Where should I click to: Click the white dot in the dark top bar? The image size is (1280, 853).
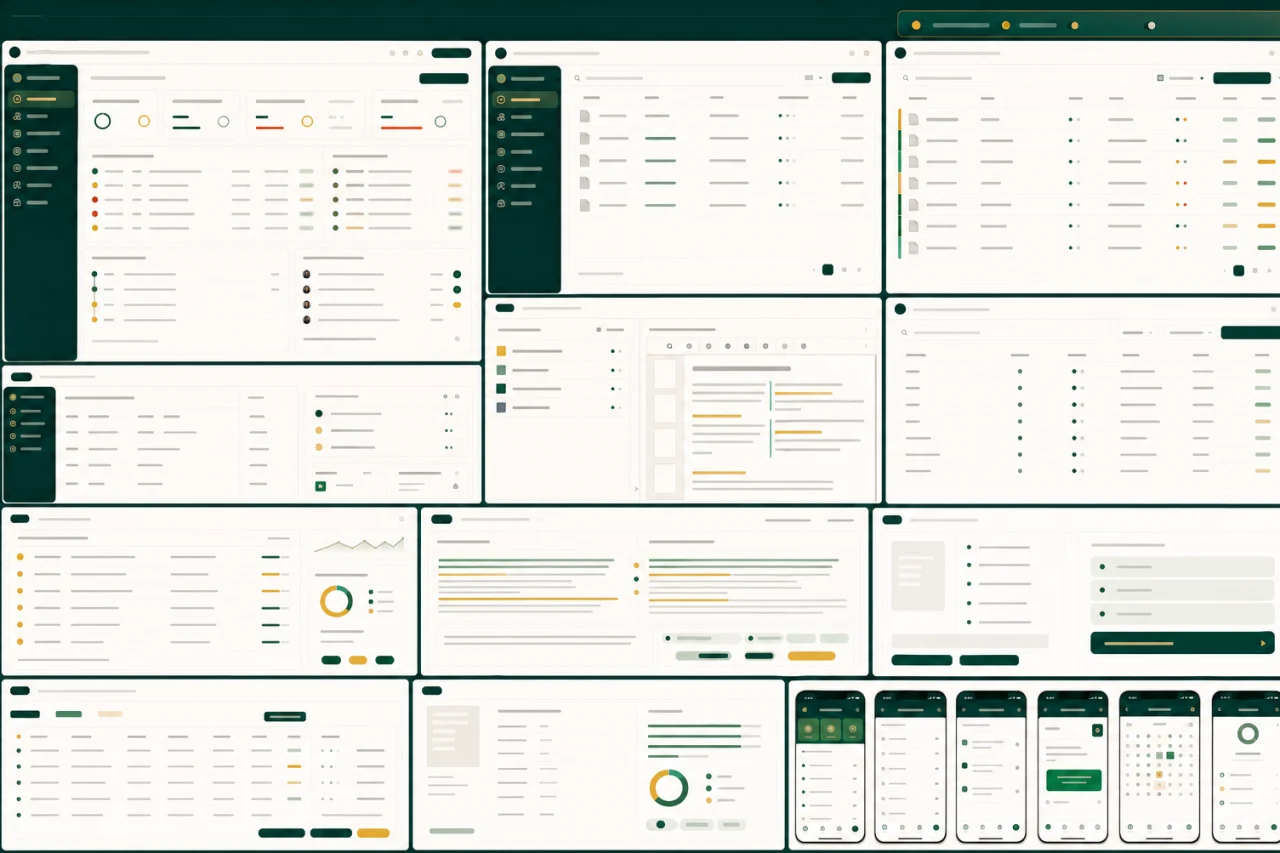pos(1152,25)
